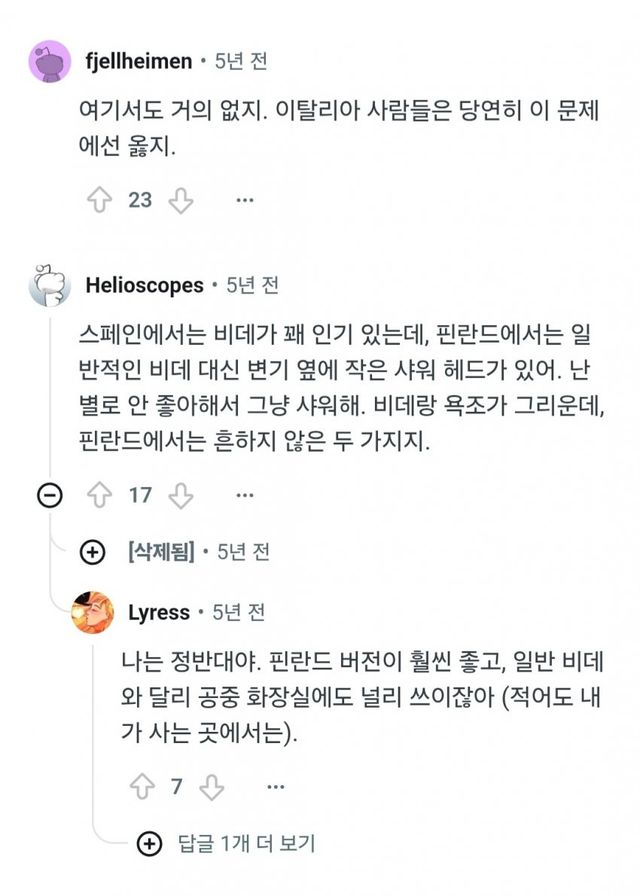Click Helioscopes' avatar image
This screenshot has height=896, width=640.
click(49, 286)
